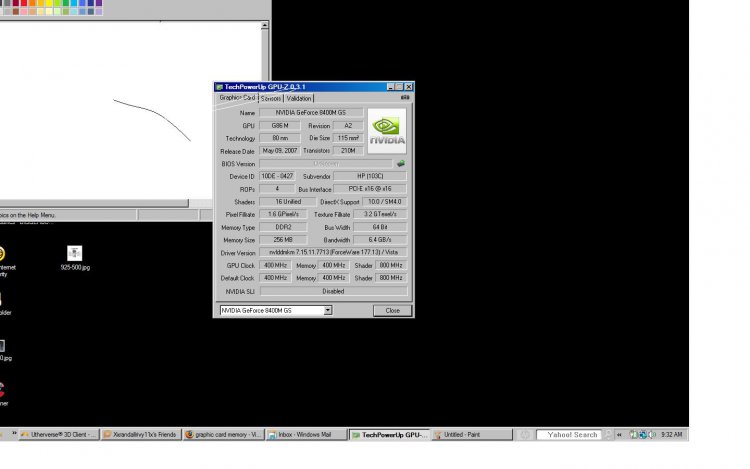750x469 pixels.
Task: Click the Die Size value 115 mm²
Action: click(x=348, y=138)
